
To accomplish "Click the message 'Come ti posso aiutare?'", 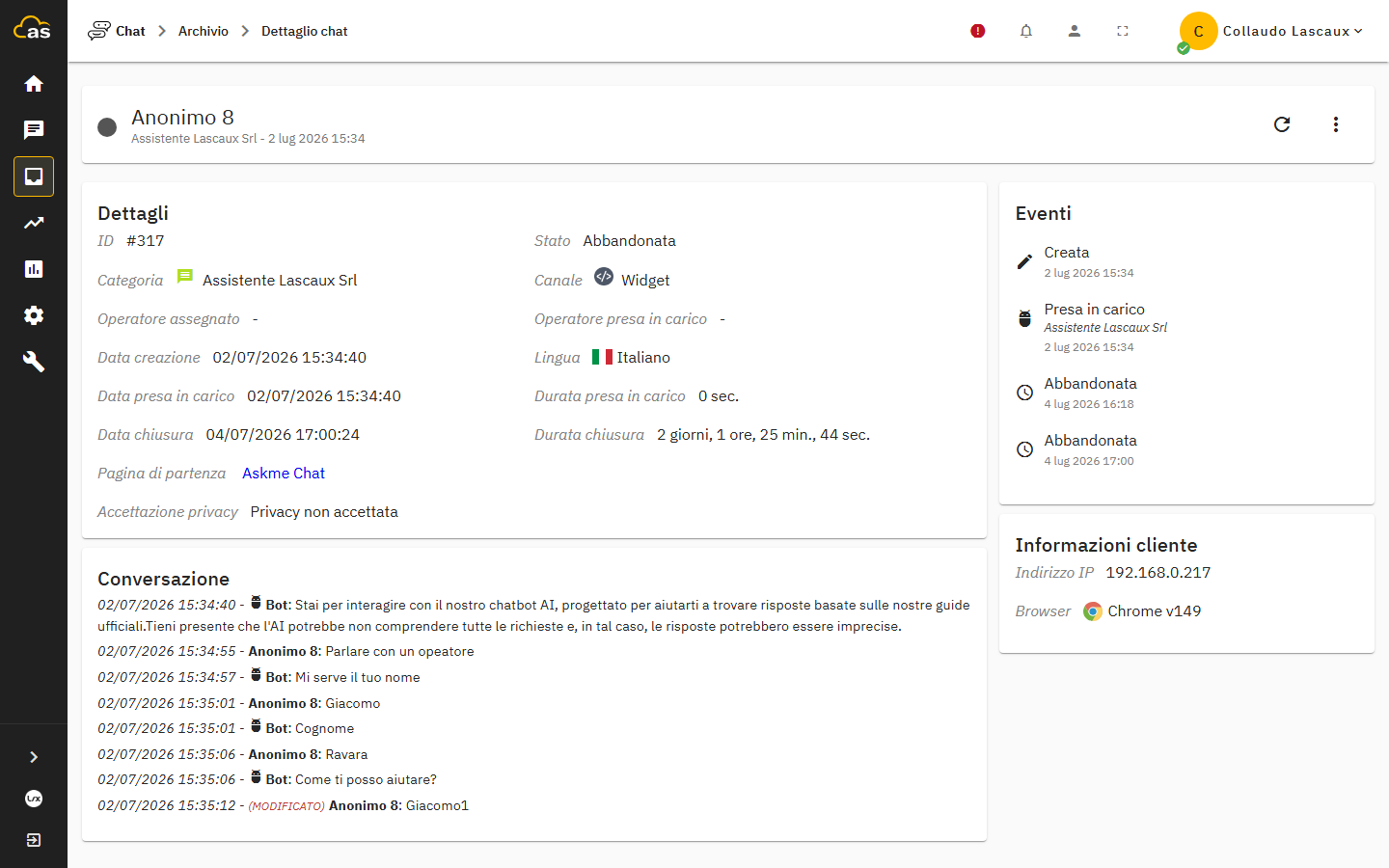I will pyautogui.click(x=366, y=780).
